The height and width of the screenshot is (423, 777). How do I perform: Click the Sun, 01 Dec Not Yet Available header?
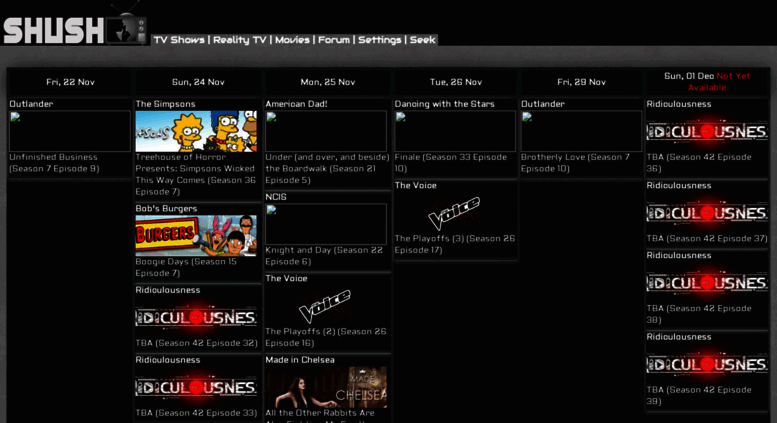coord(707,82)
